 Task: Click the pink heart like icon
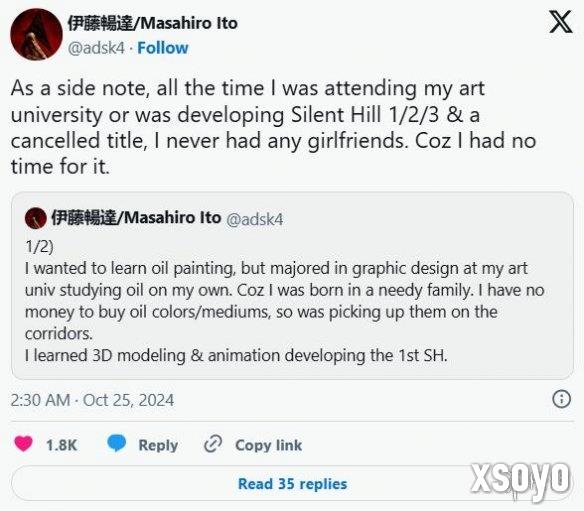pyautogui.click(x=23, y=444)
